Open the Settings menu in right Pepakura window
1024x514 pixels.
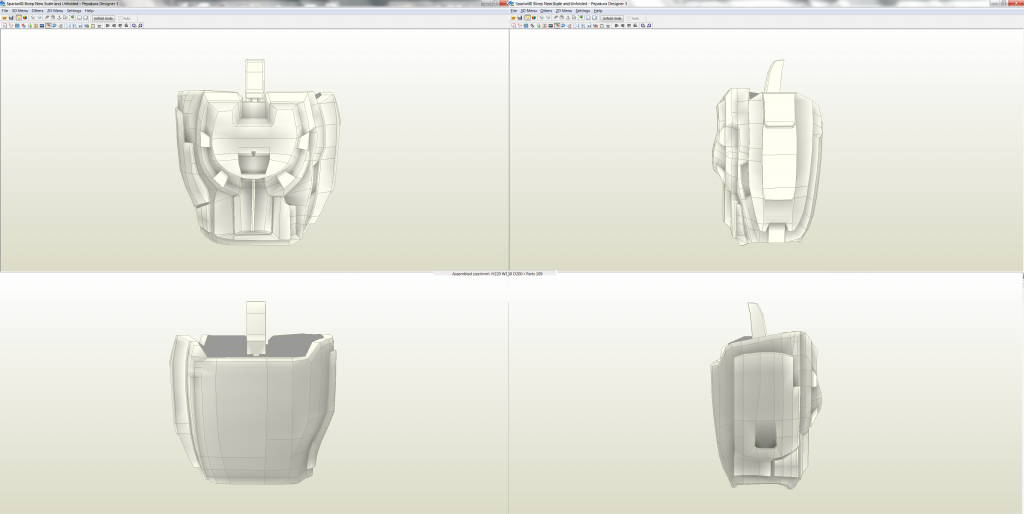(x=583, y=11)
